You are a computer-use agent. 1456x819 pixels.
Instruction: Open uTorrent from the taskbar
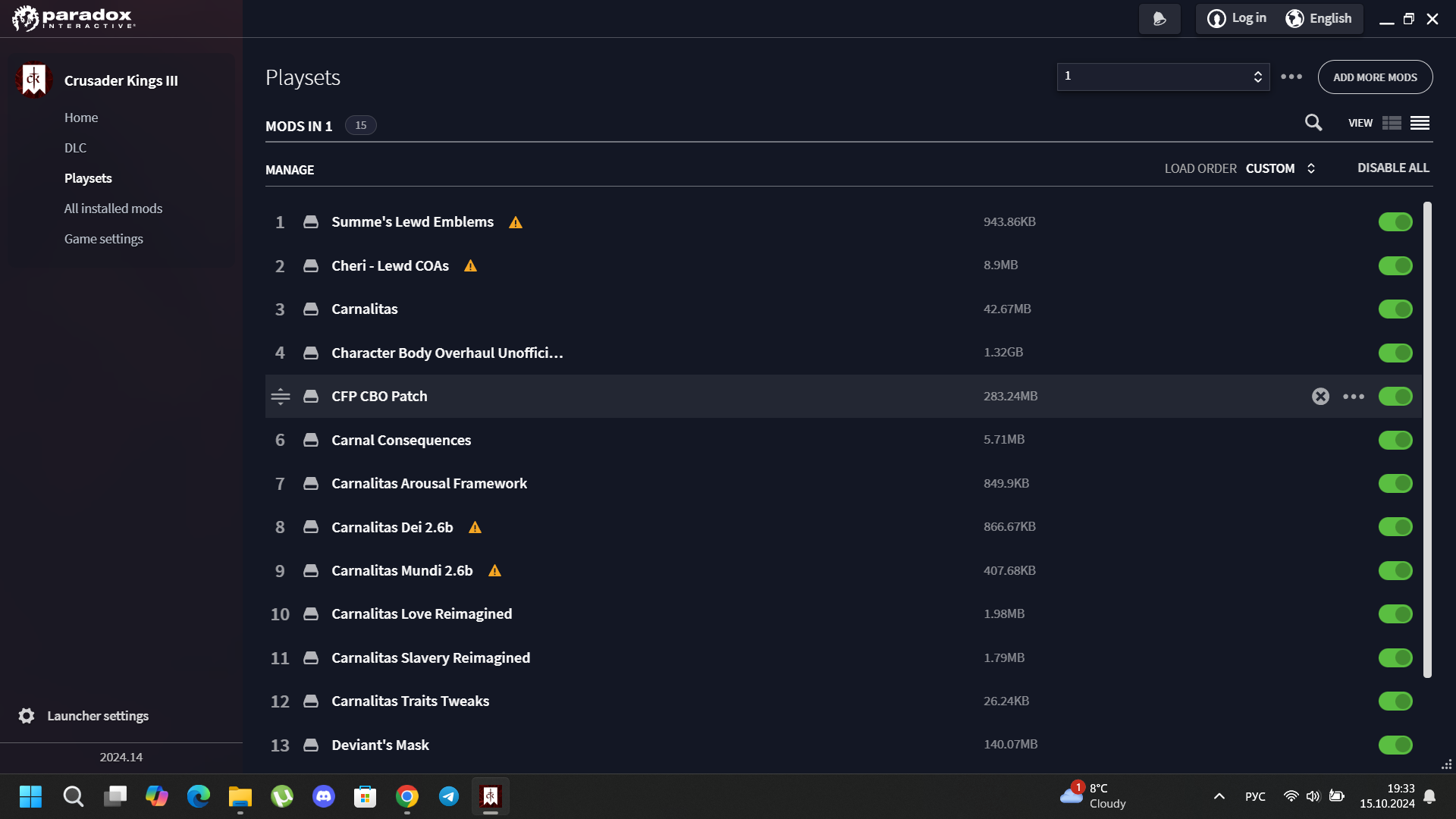tap(282, 796)
